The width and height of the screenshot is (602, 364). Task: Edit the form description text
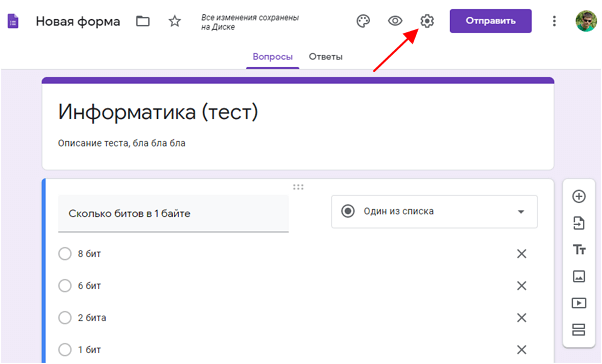122,143
